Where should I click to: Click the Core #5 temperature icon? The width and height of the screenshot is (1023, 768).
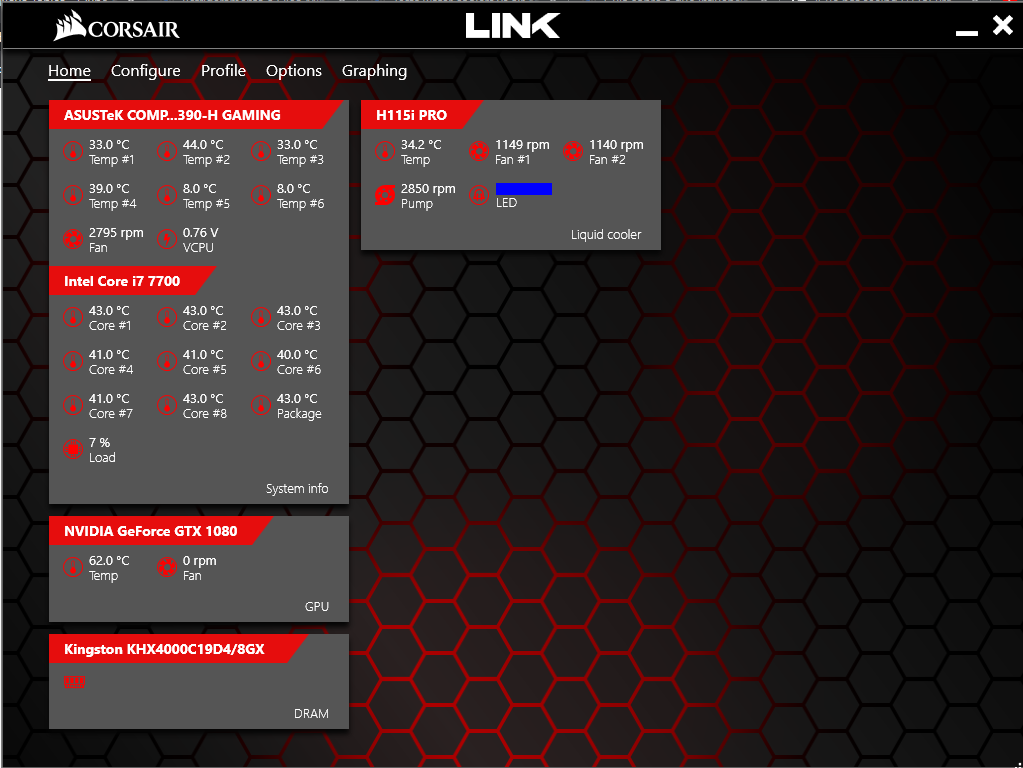(166, 361)
